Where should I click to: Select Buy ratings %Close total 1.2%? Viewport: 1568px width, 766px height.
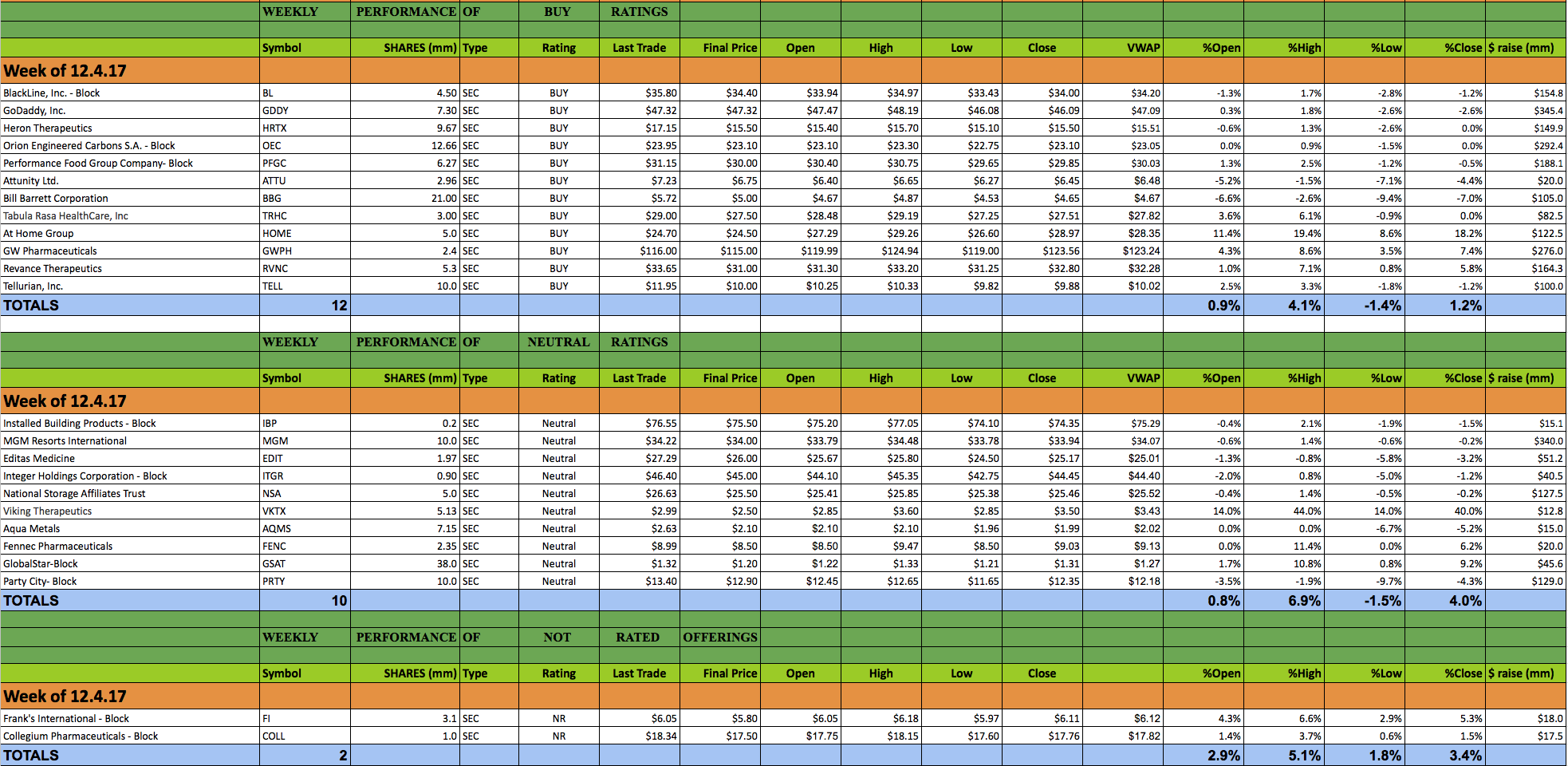(x=1444, y=305)
